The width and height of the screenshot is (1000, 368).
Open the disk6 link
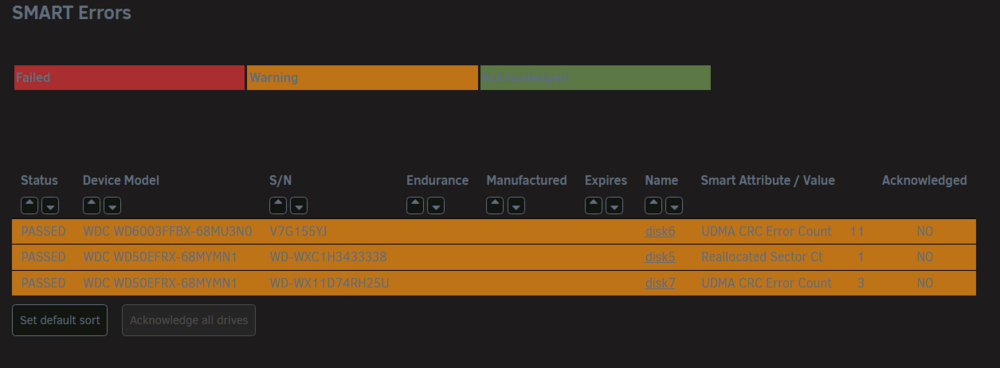tap(660, 232)
